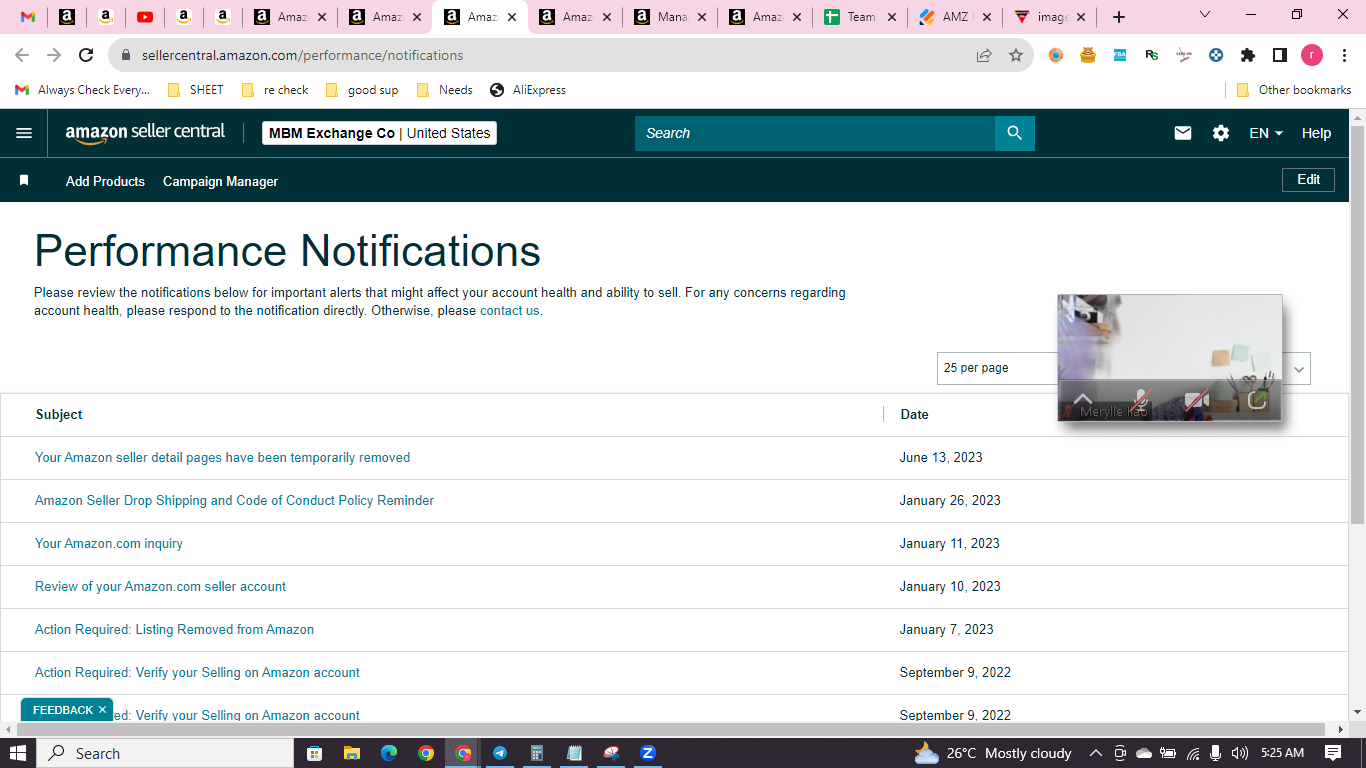The image size is (1366, 768).
Task: Go back using the browser back arrow
Action: (22, 55)
